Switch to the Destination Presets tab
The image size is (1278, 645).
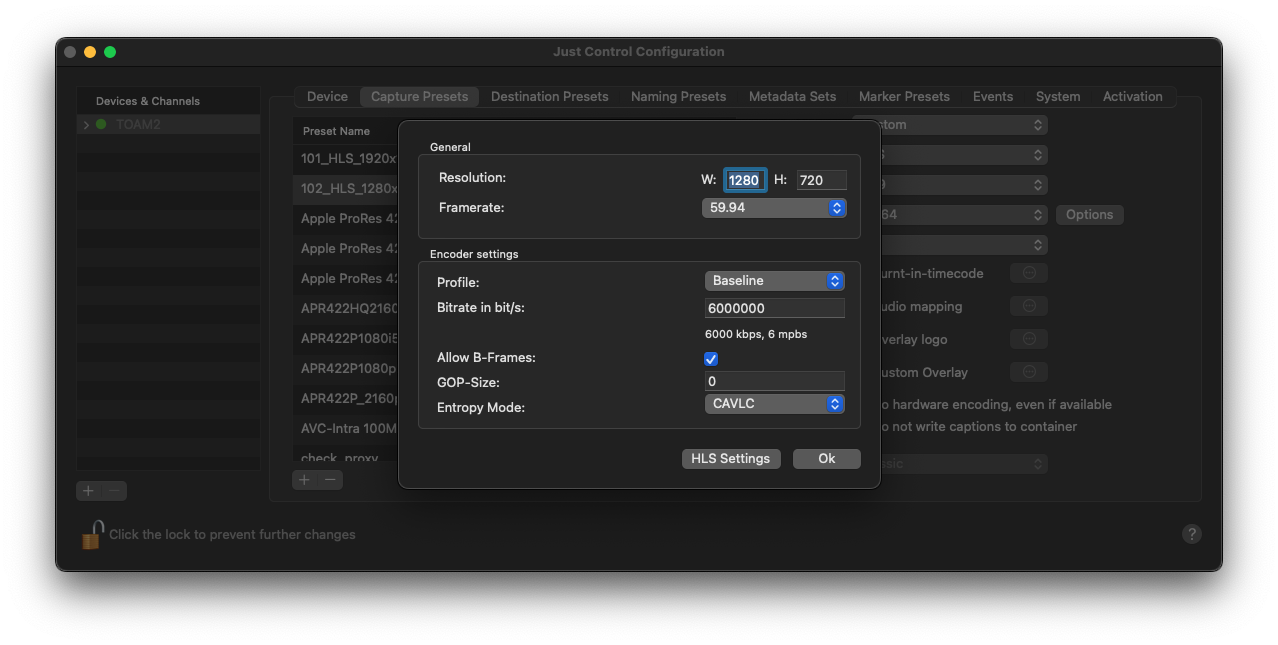click(x=550, y=97)
